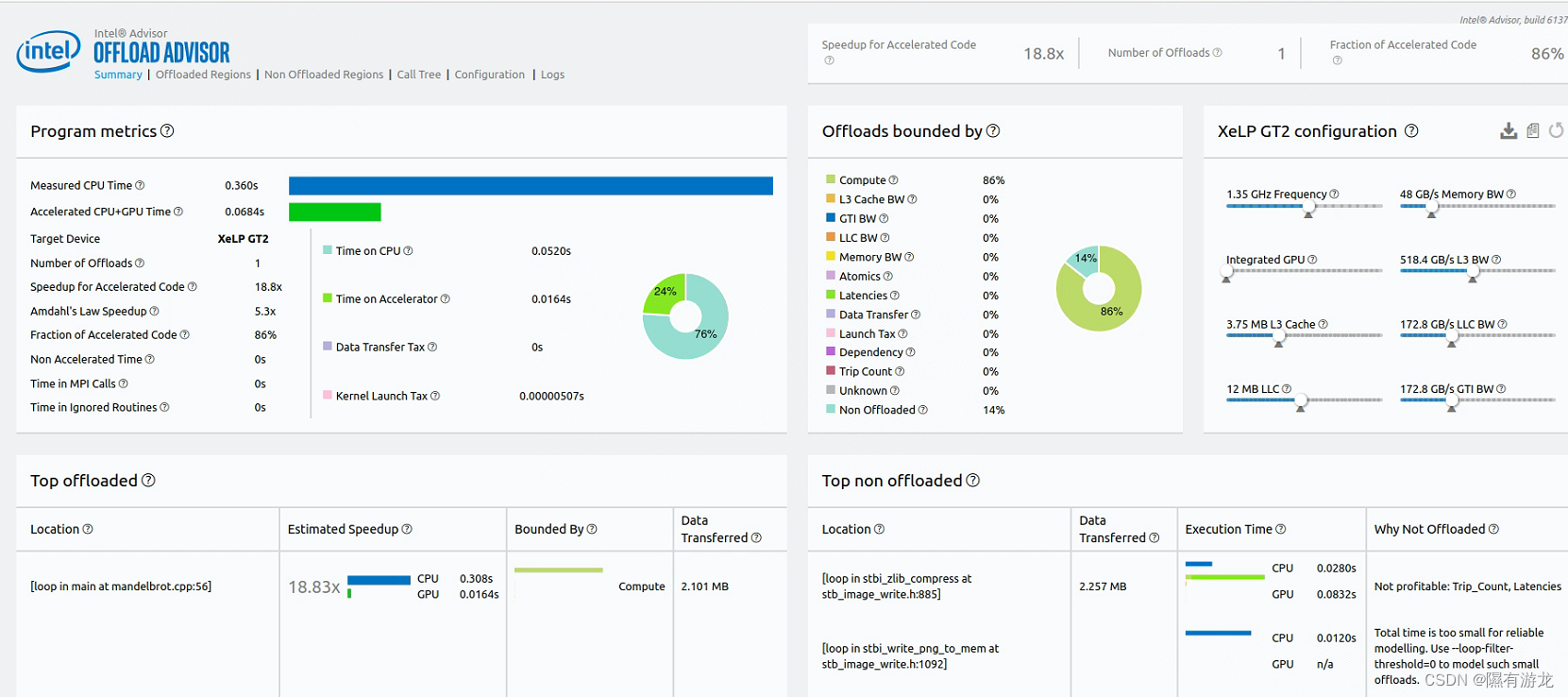Sort by Location column in Top offloaded
Image resolution: width=1568 pixels, height=697 pixels.
point(55,529)
